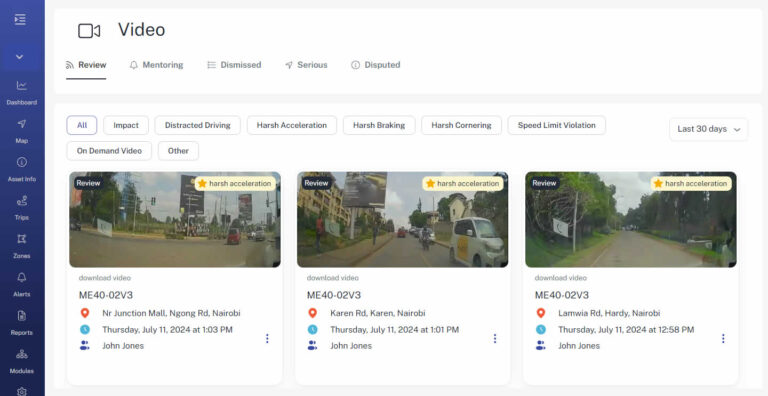Open options menu for Karen Rd video
Viewport: 768px width, 396px height.
click(x=495, y=339)
